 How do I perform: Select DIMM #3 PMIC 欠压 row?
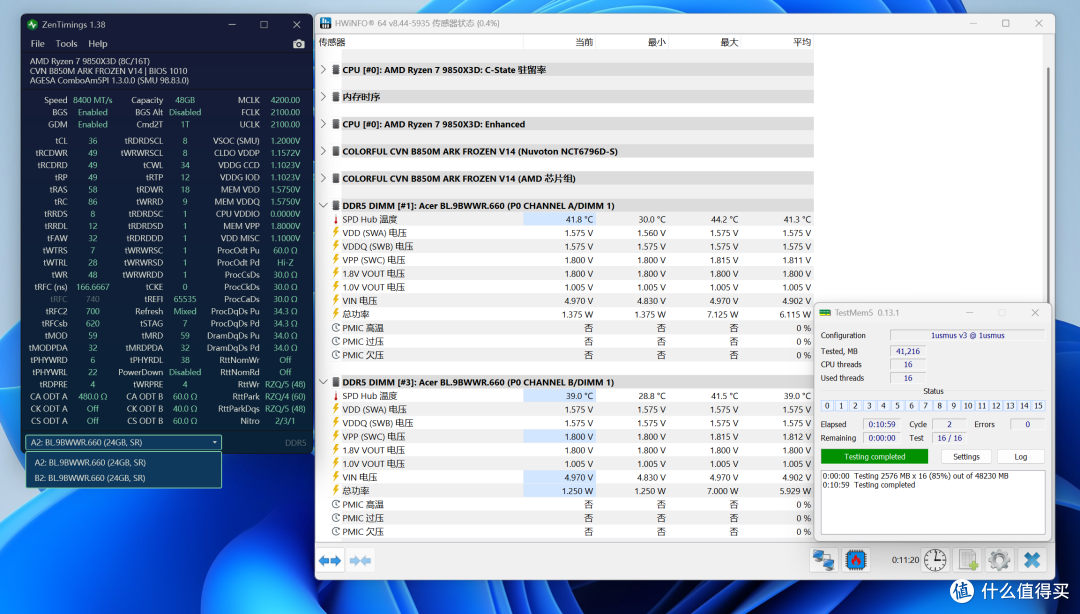tap(565, 531)
